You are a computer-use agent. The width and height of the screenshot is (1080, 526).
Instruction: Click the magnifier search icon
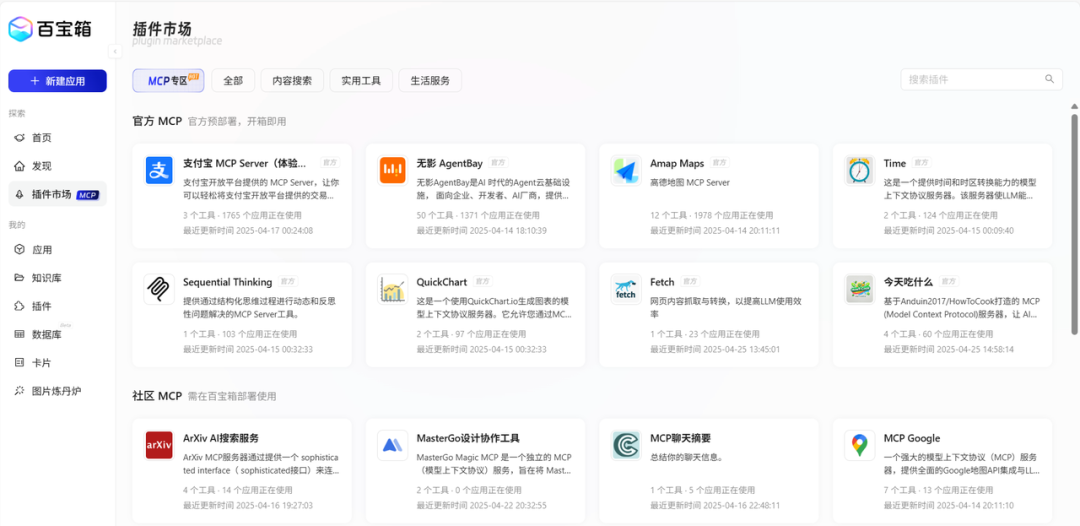click(1049, 78)
